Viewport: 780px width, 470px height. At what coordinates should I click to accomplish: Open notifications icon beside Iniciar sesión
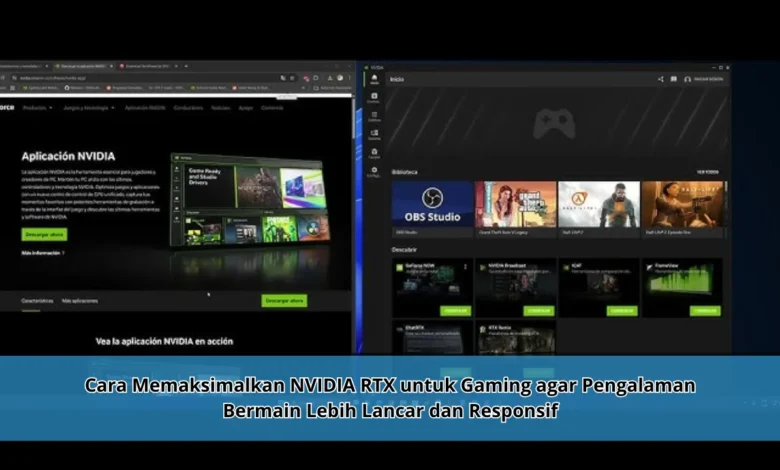point(674,79)
